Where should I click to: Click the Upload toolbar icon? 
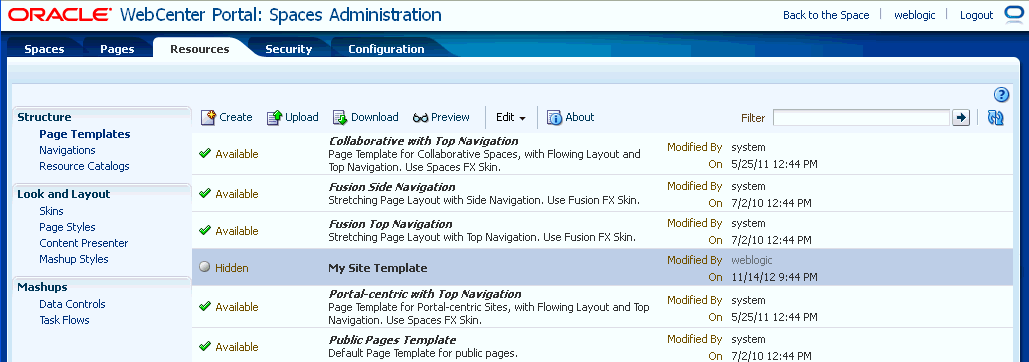pos(274,117)
